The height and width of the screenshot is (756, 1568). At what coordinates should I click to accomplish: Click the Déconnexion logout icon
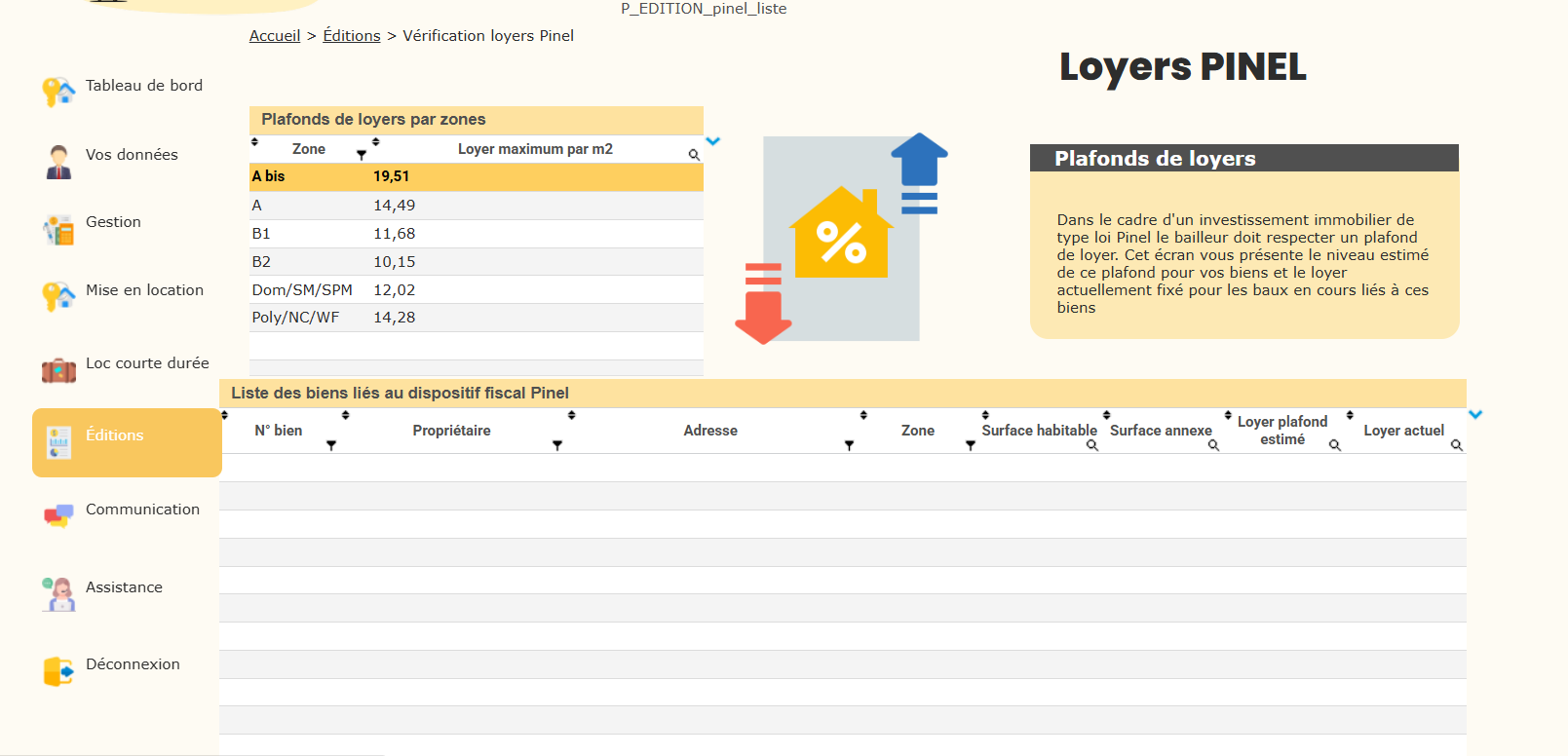click(x=58, y=671)
